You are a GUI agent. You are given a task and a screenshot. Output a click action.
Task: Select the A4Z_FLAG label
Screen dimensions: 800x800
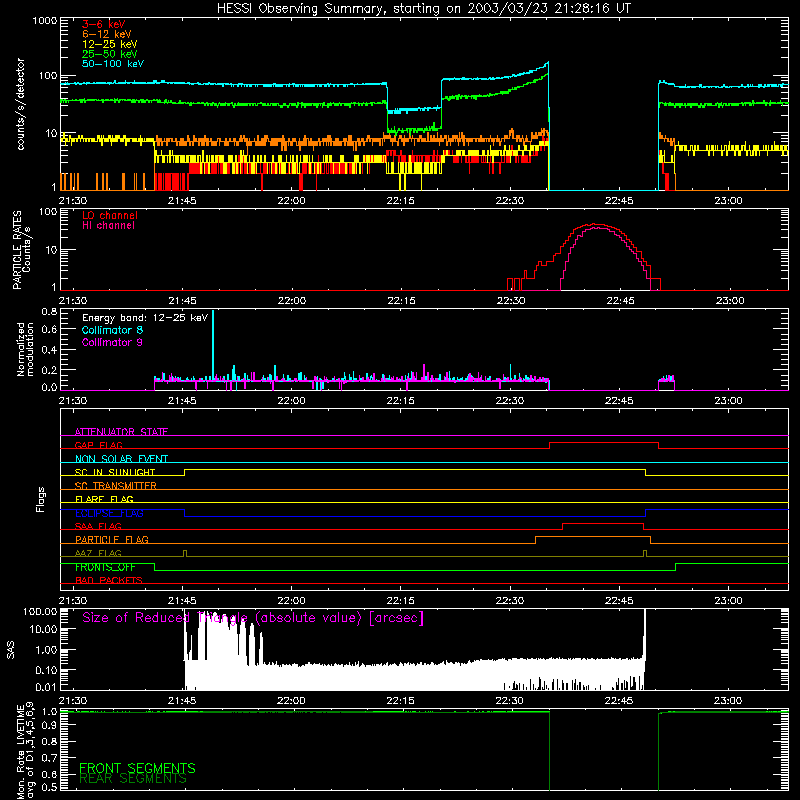click(98, 553)
